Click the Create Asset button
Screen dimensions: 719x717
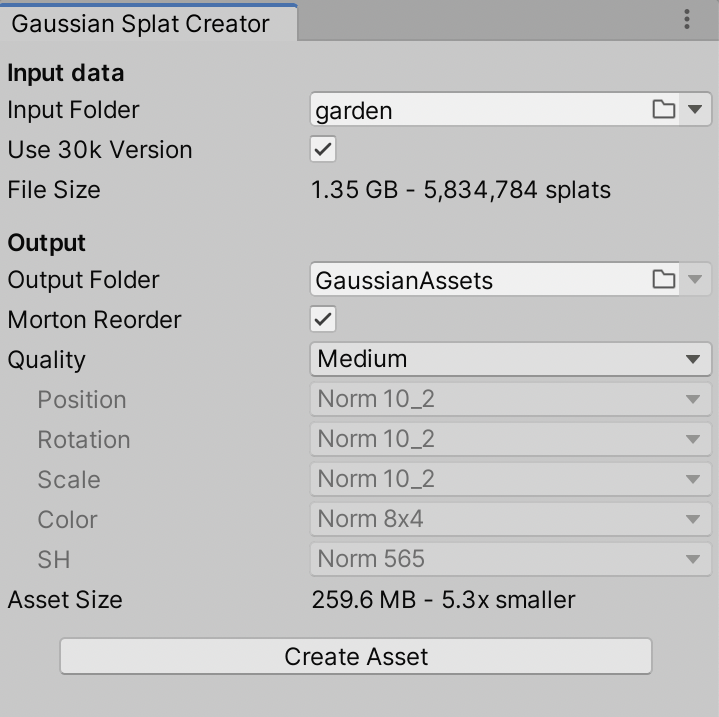356,656
